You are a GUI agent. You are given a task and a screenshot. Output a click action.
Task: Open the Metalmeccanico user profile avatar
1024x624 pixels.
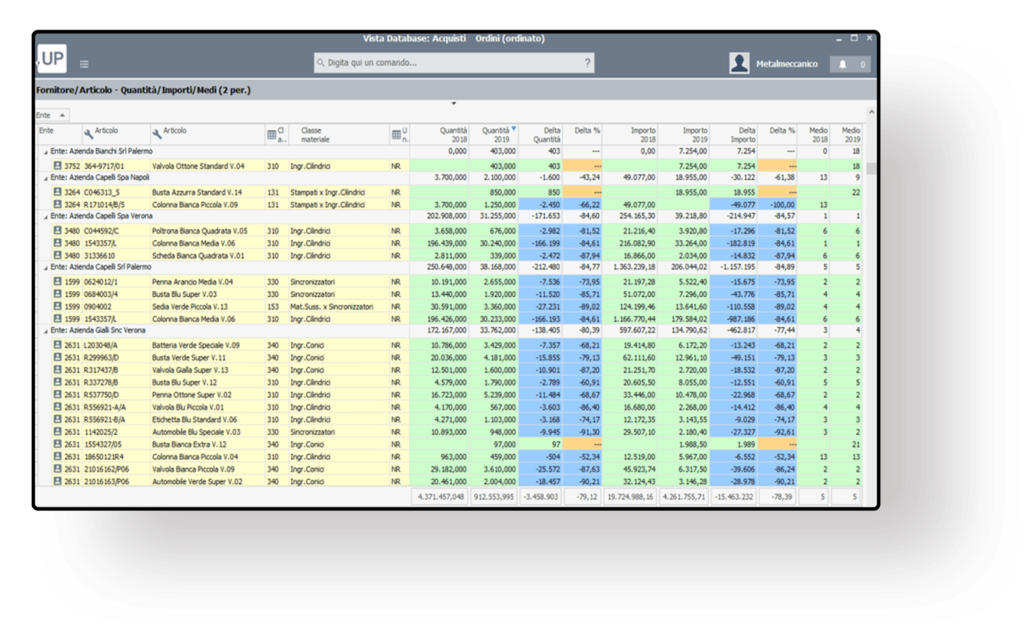pos(739,64)
